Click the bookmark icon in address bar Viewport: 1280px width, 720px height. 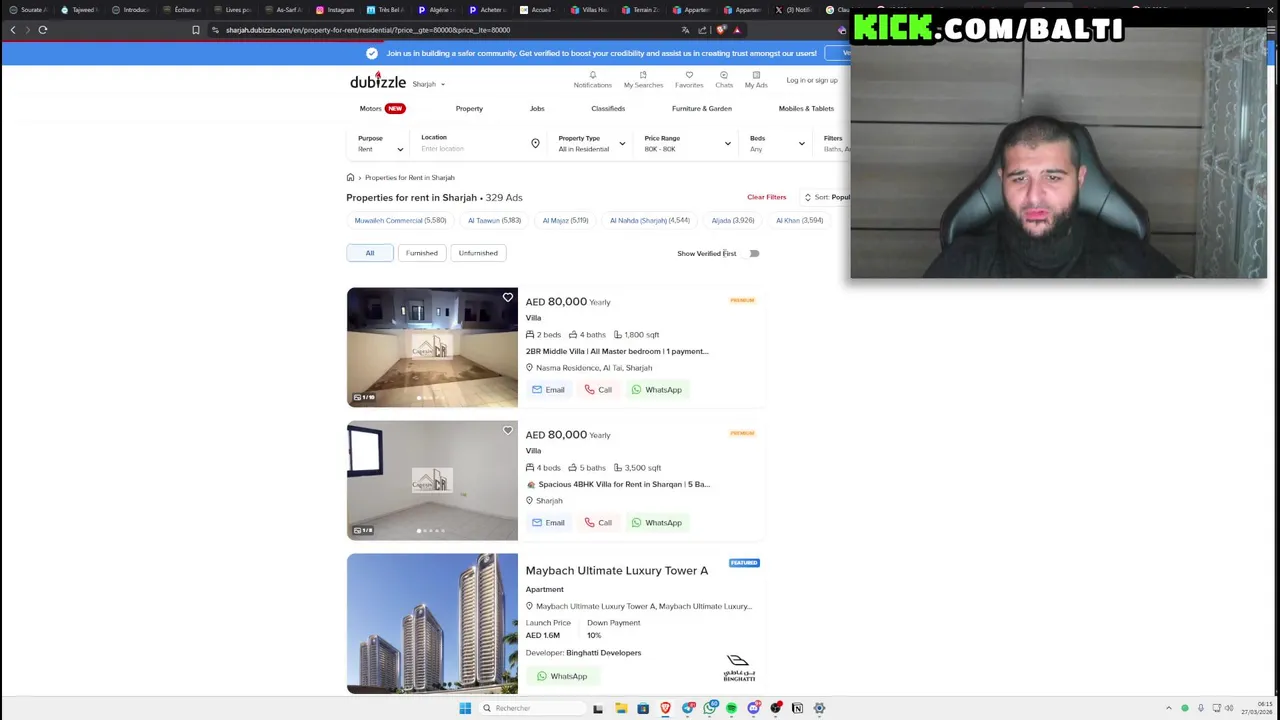click(196, 30)
